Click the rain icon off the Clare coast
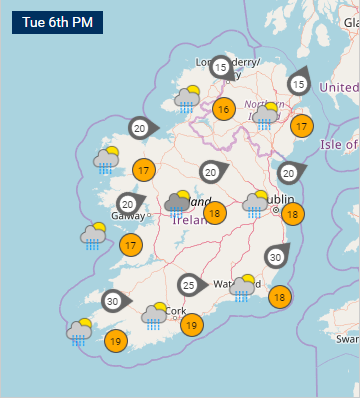This screenshot has width=360, height=399. coord(93,236)
